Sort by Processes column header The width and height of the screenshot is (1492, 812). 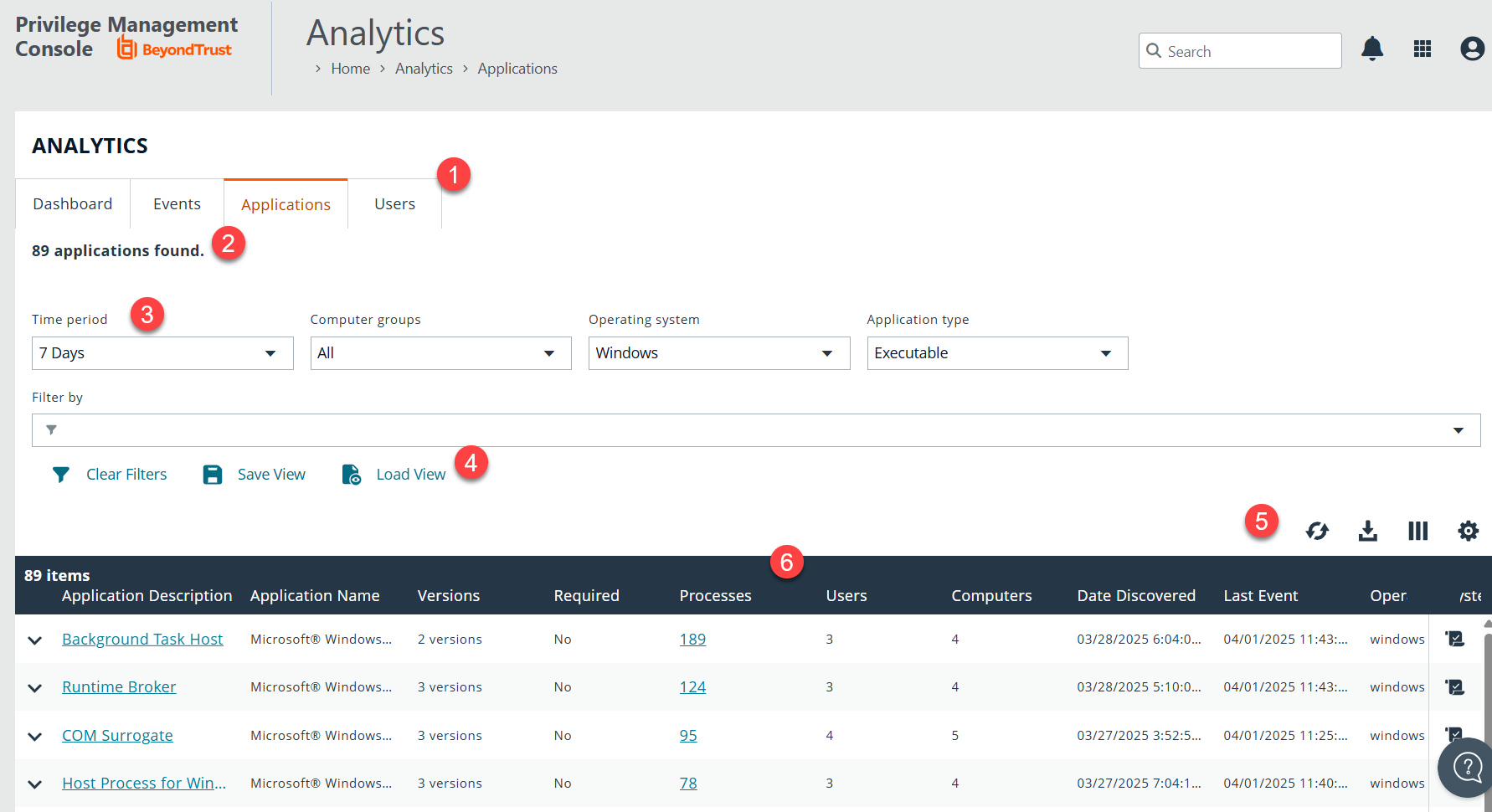tap(715, 595)
